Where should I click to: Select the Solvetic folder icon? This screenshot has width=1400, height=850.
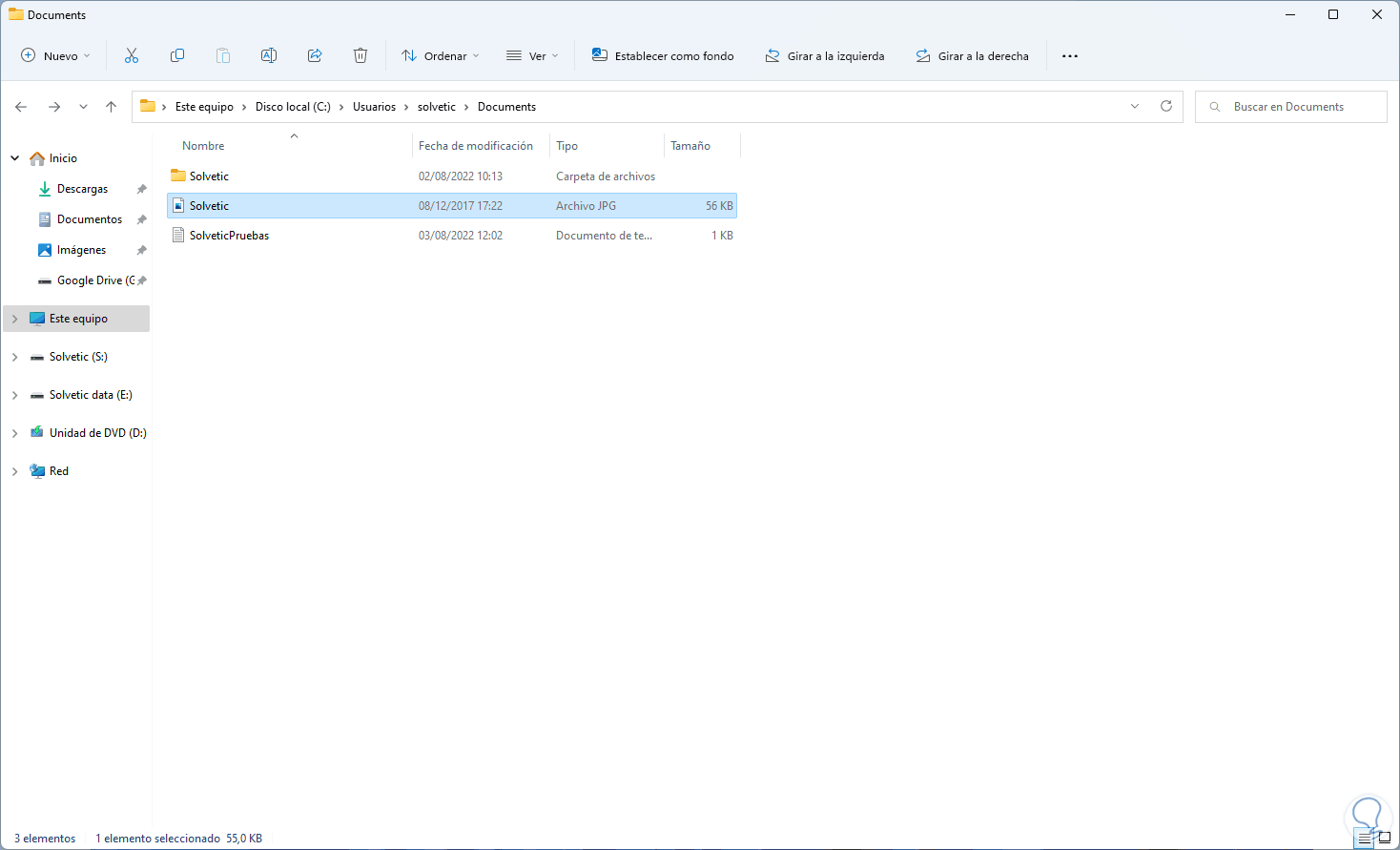pos(178,176)
